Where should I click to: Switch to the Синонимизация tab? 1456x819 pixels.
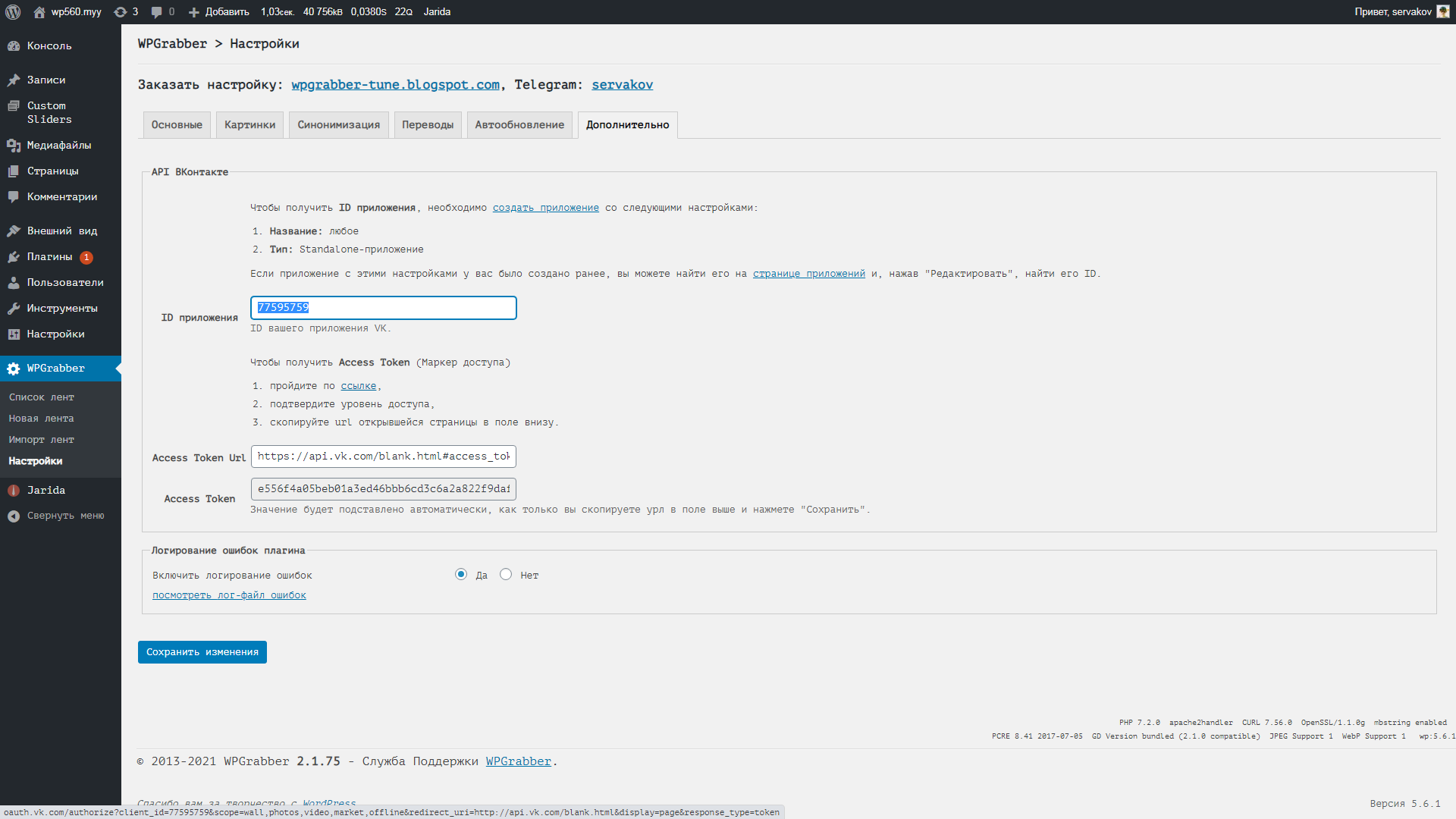[338, 125]
